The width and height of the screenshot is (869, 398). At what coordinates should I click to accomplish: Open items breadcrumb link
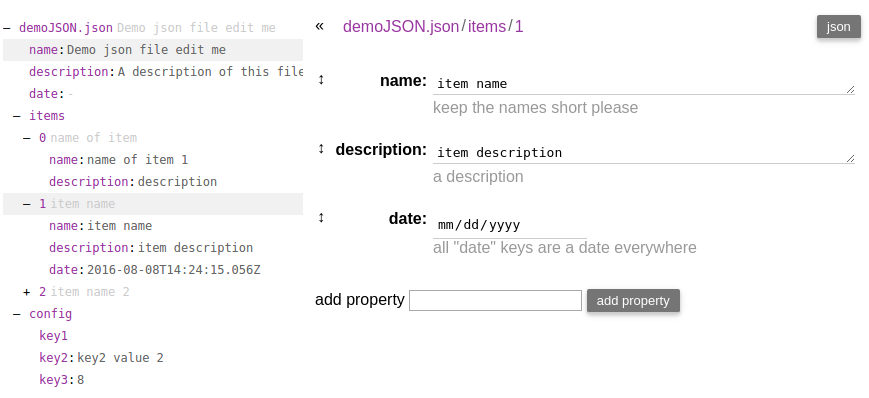487,26
